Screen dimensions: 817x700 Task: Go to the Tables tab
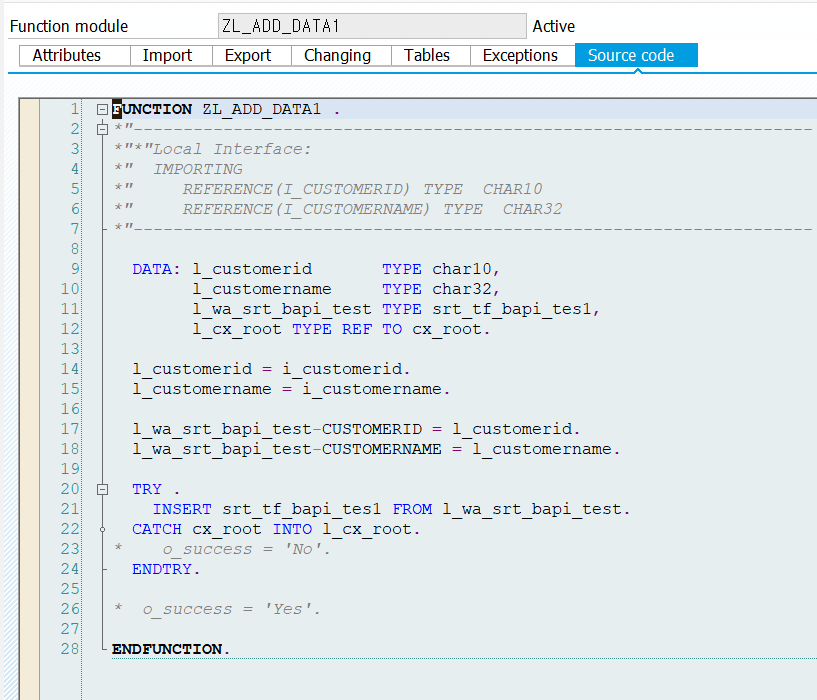pos(427,56)
